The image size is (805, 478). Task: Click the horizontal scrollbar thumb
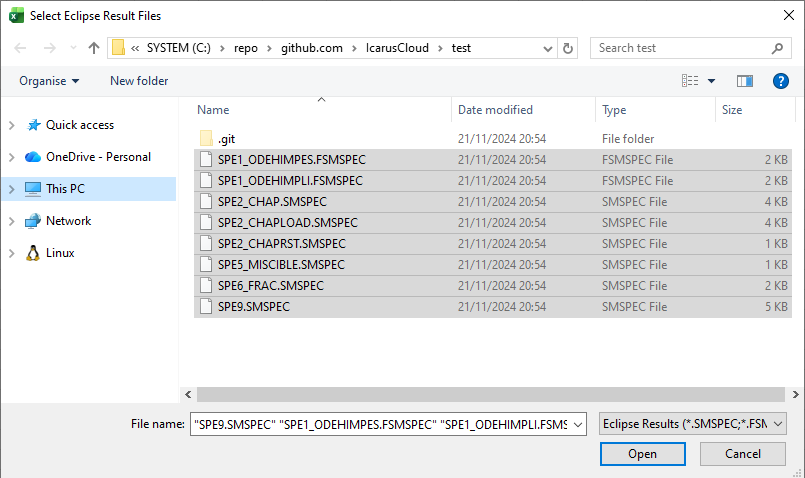pyautogui.click(x=491, y=394)
